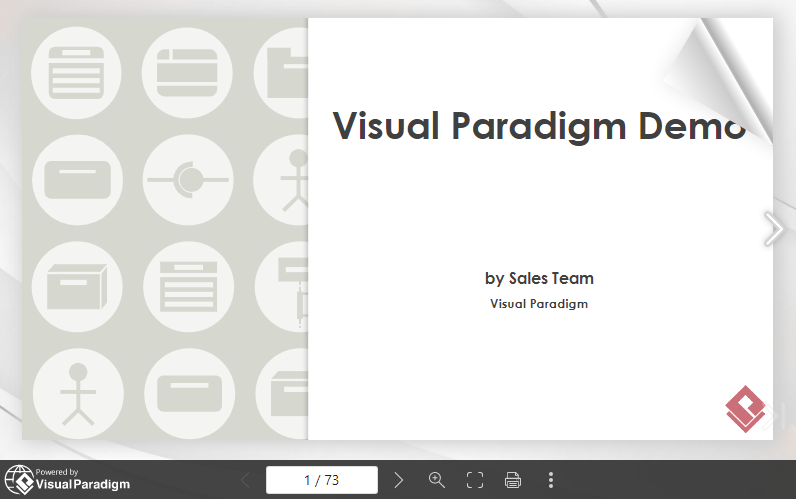The image size is (796, 499).
Task: Click the page number field showing 1 / 73
Action: click(x=322, y=480)
